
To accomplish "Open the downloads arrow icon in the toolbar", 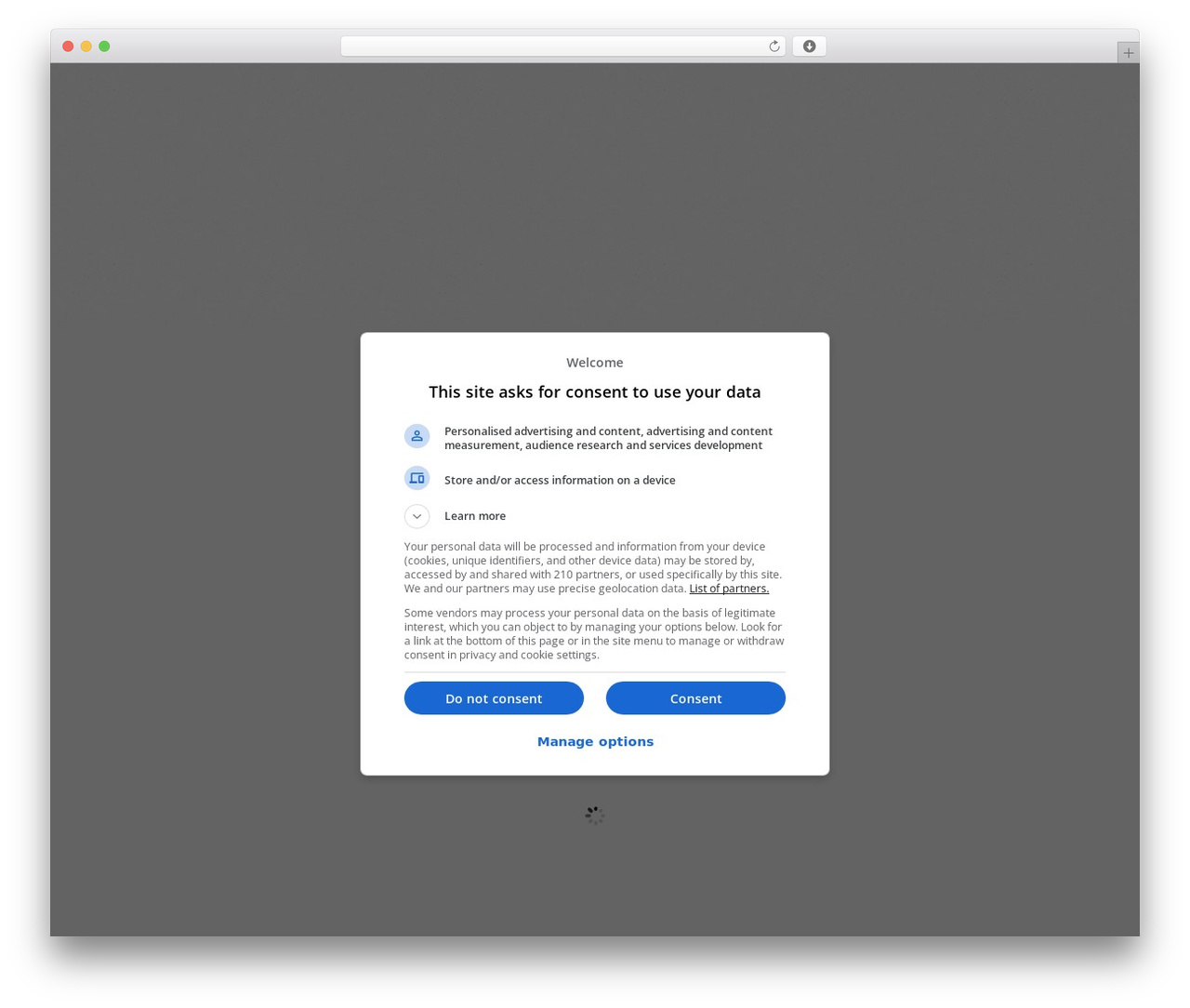I will pyautogui.click(x=809, y=46).
